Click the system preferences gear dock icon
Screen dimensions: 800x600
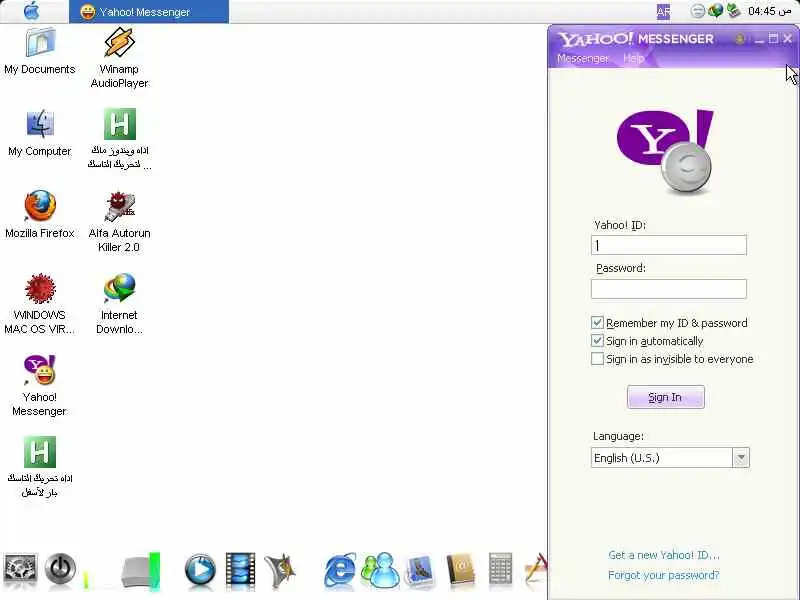click(20, 568)
